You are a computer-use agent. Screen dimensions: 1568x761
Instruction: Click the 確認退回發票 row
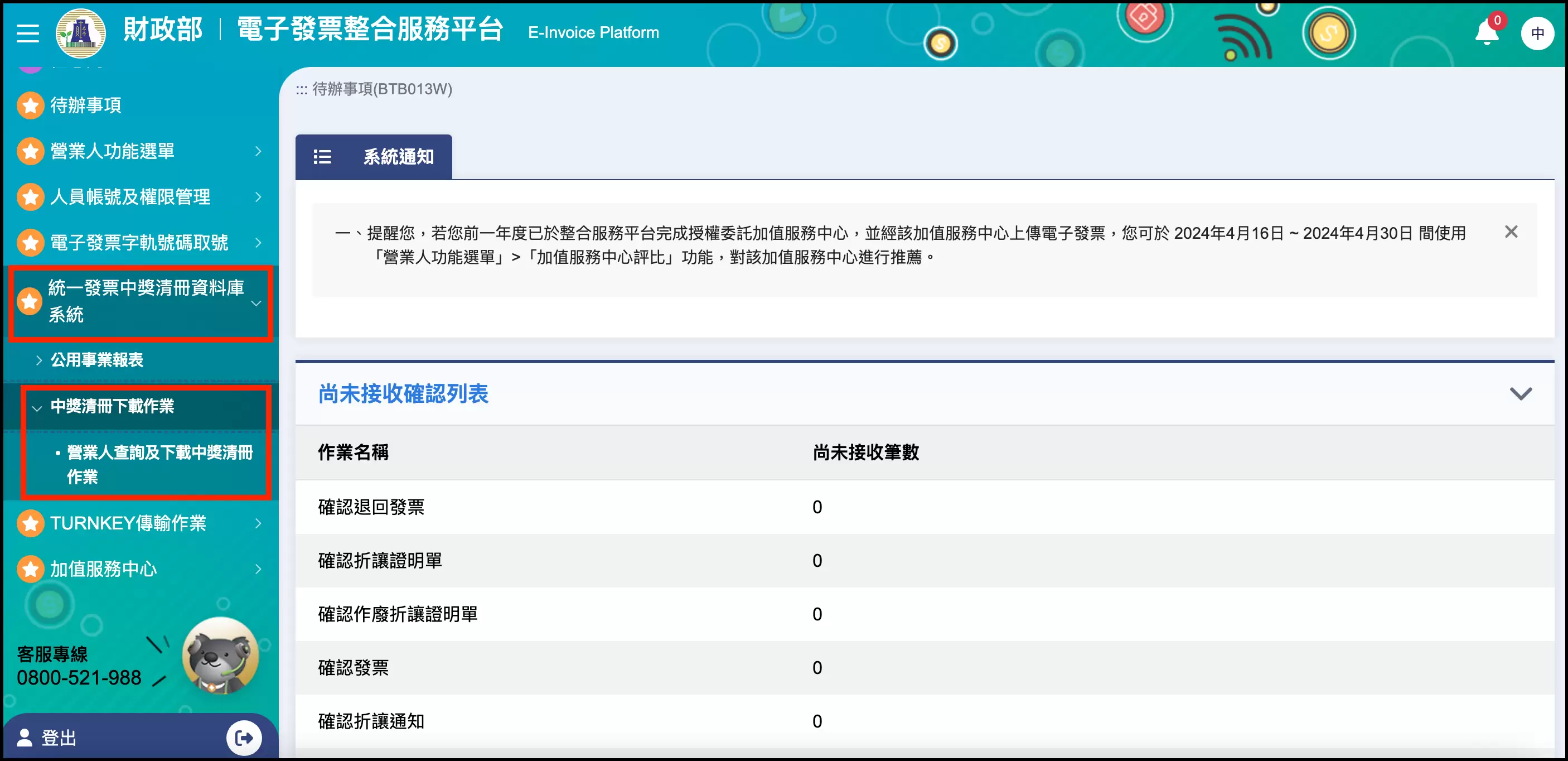925,507
